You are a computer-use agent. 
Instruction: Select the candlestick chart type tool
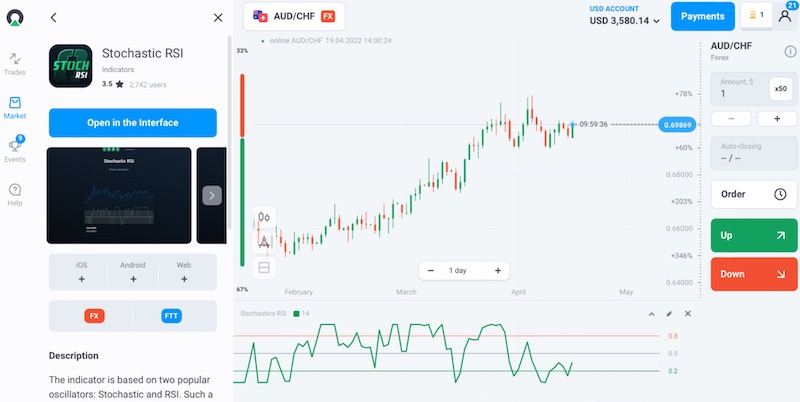264,216
